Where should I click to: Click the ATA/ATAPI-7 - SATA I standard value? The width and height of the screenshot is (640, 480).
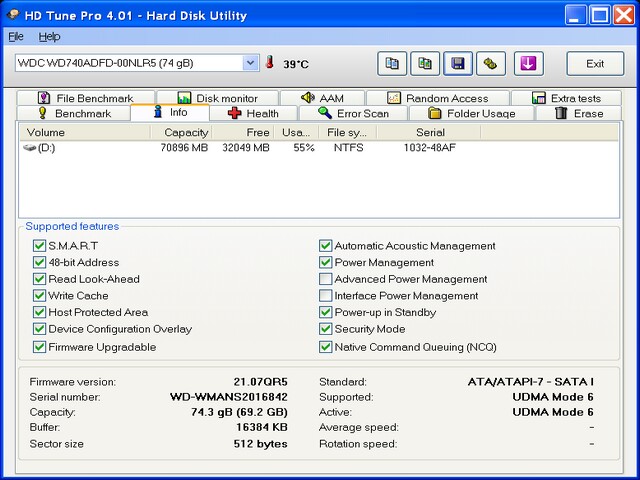pos(531,382)
